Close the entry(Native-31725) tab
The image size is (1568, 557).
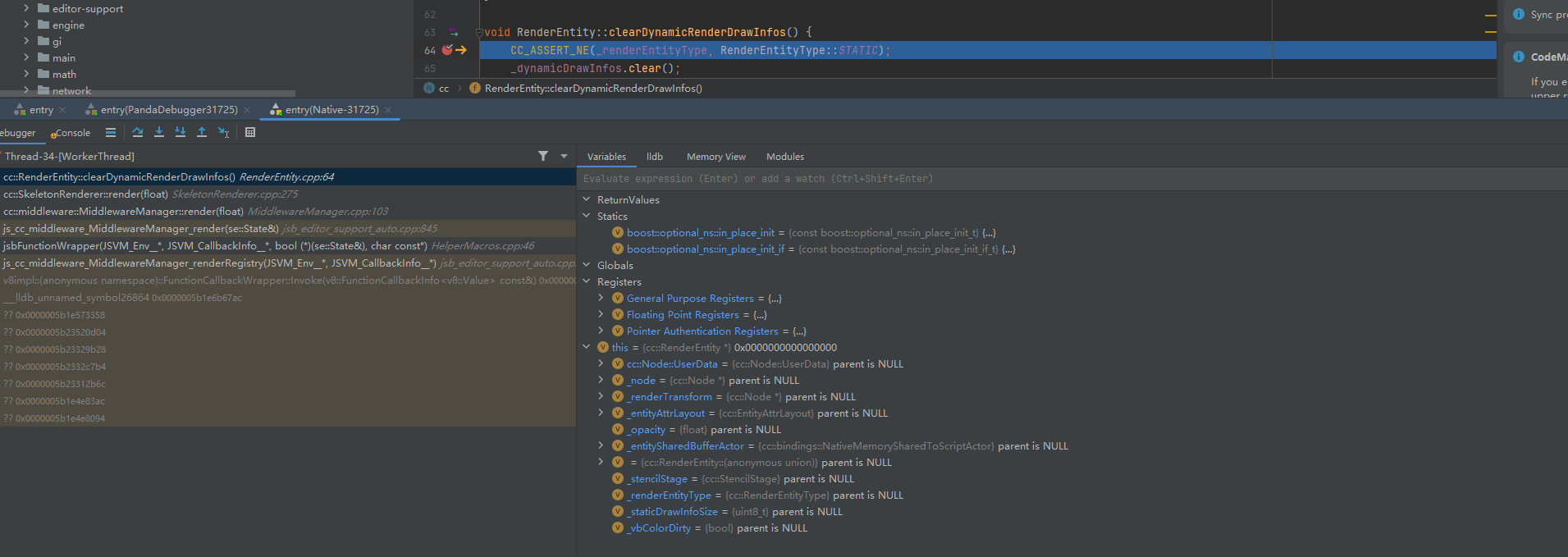388,110
